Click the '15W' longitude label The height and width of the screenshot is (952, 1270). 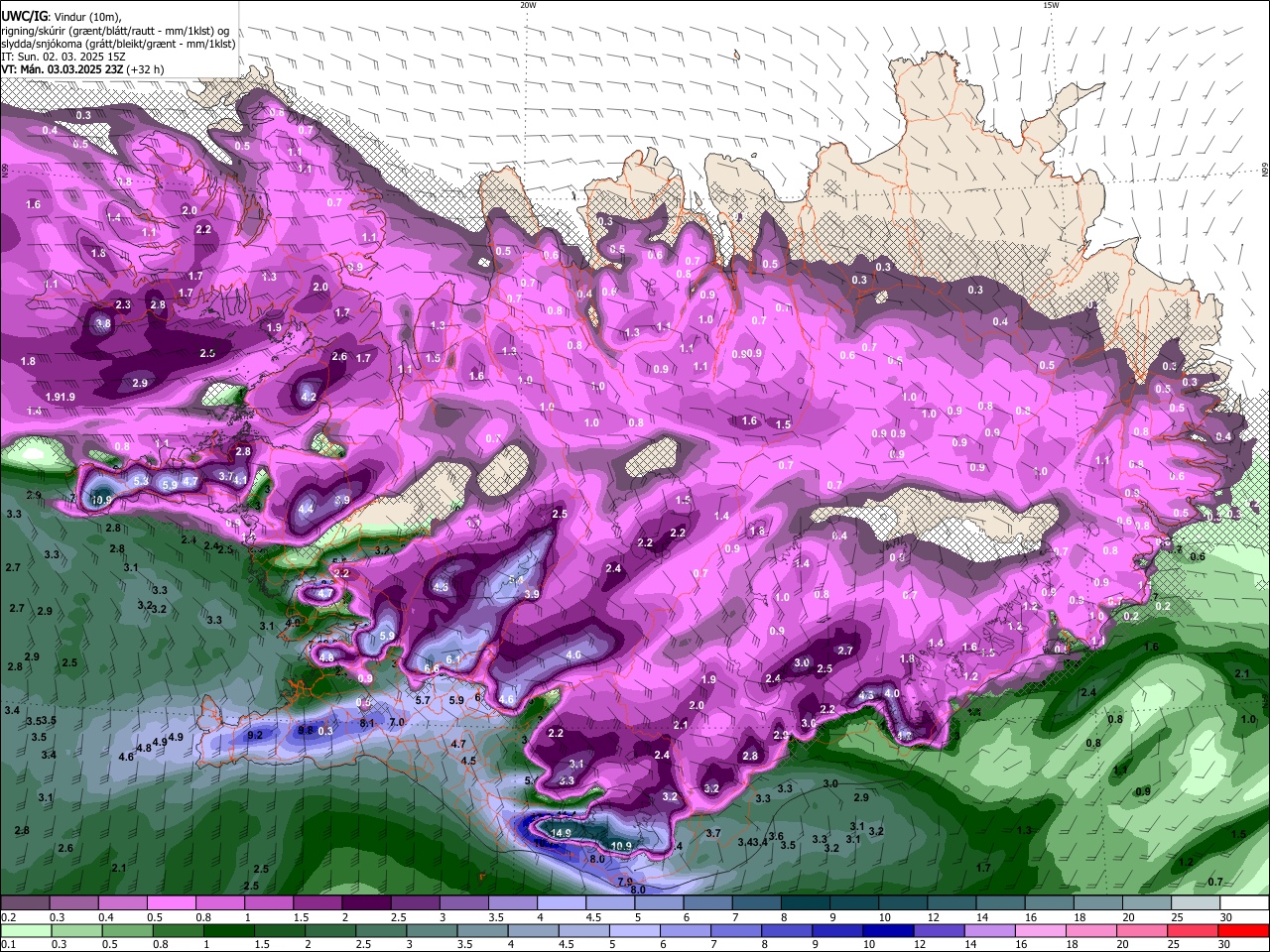coord(1051,5)
